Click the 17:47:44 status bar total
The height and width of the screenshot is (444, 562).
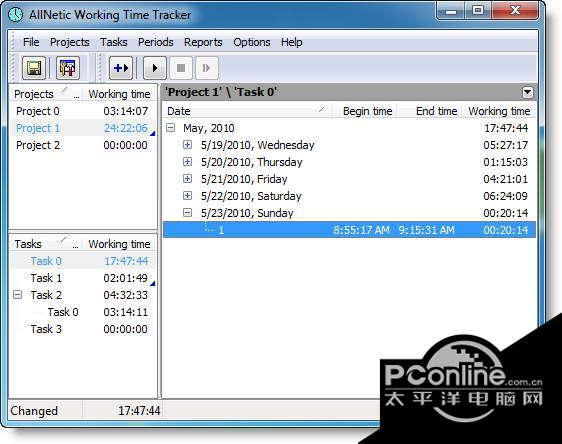(139, 411)
